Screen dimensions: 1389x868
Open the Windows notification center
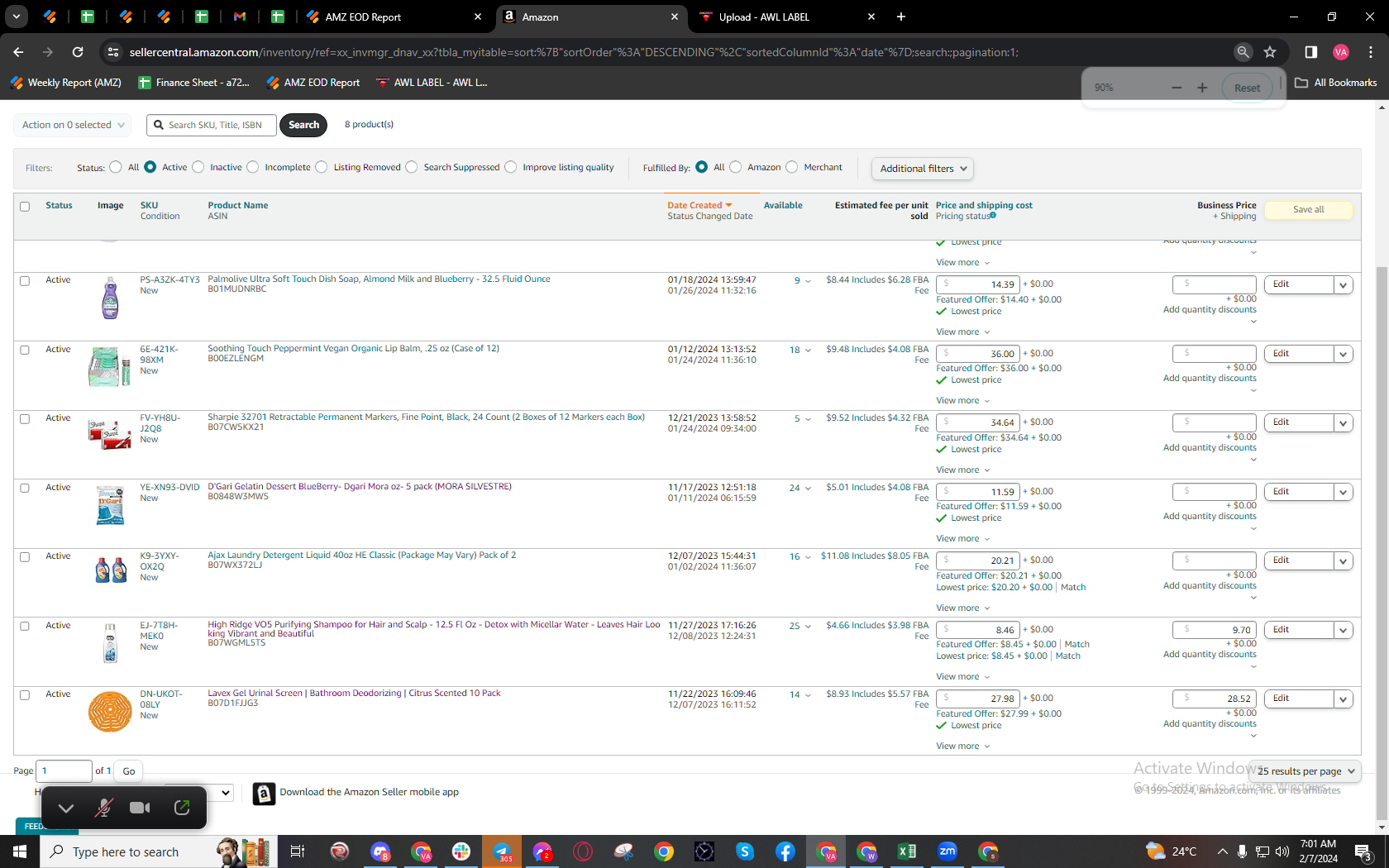(x=1364, y=851)
